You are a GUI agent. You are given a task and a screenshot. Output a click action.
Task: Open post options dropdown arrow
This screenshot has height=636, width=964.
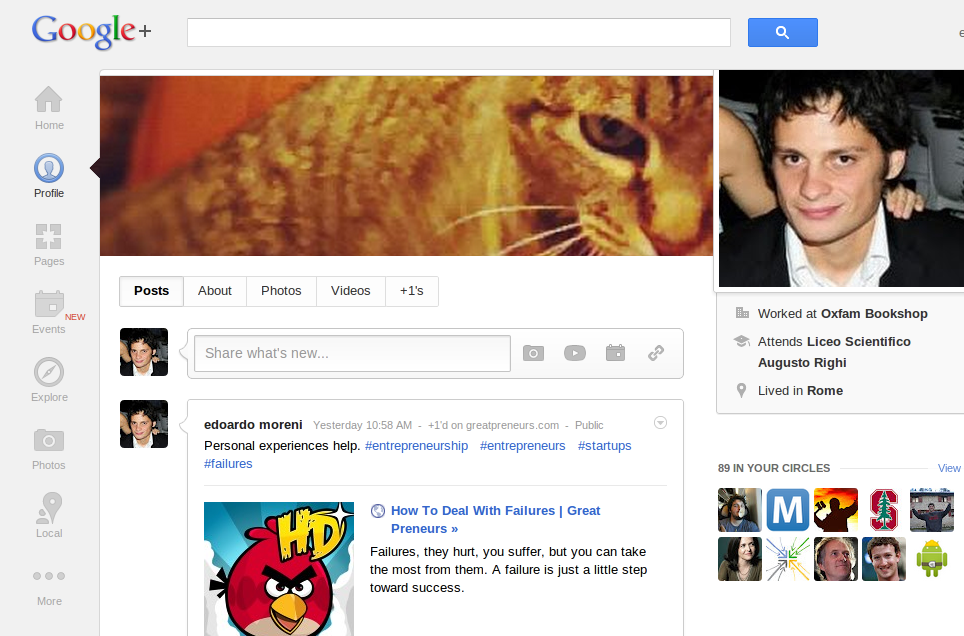pos(660,423)
